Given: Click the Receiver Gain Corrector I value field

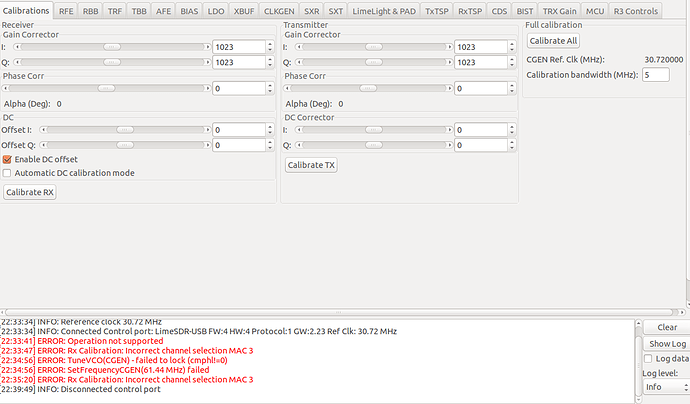Looking at the screenshot, I should 239,47.
